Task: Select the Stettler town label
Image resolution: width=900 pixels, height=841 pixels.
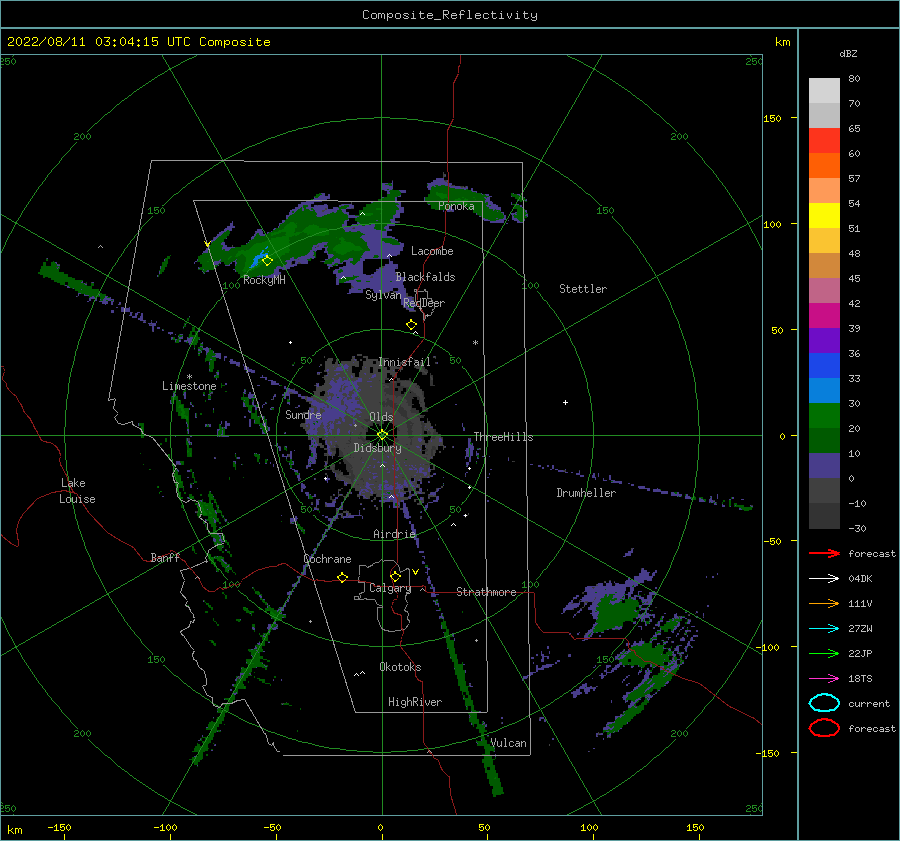Action: 583,289
